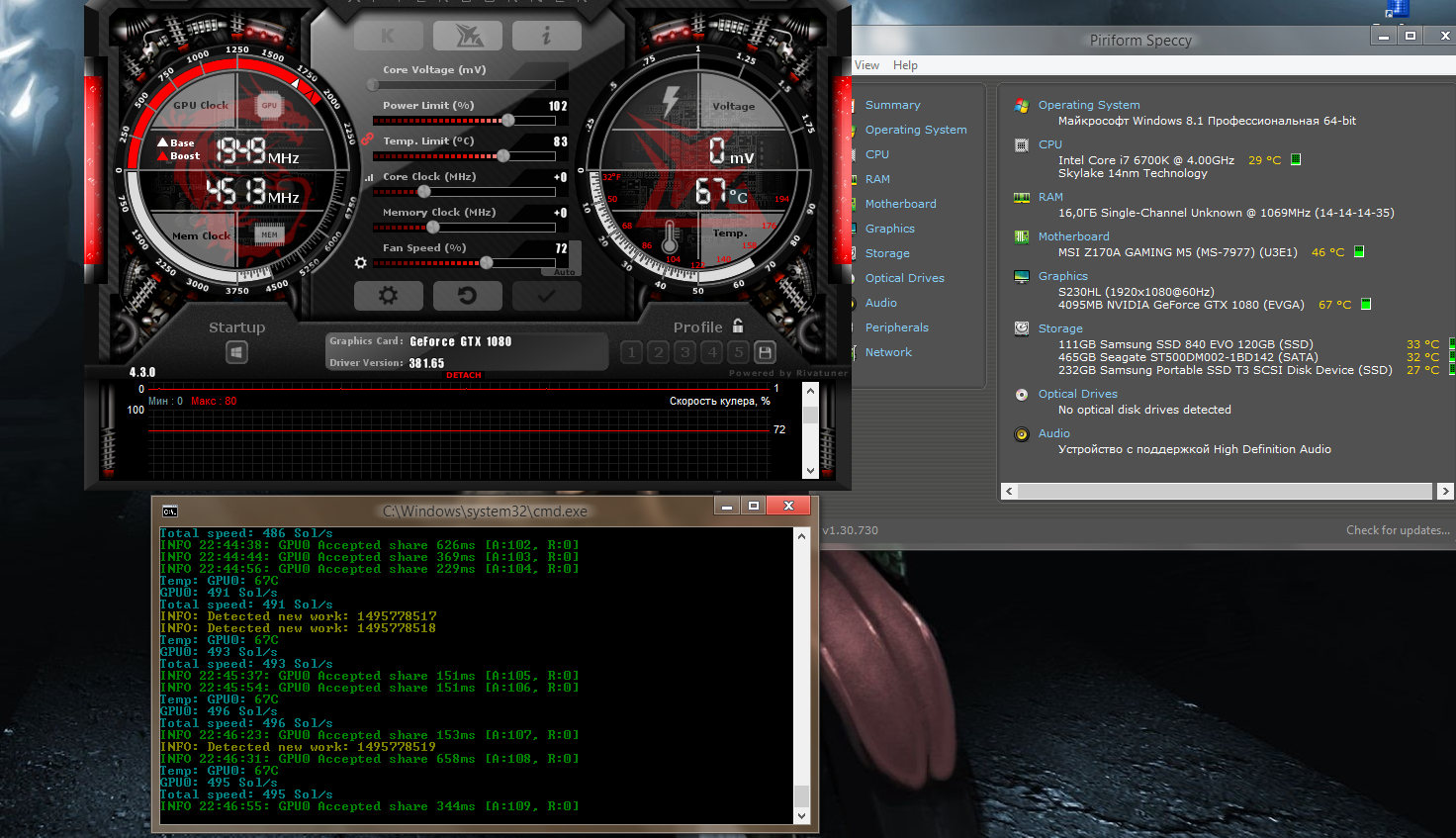1456x838 pixels.
Task: Select RAM in the Speccy sidebar
Action: click(x=877, y=179)
